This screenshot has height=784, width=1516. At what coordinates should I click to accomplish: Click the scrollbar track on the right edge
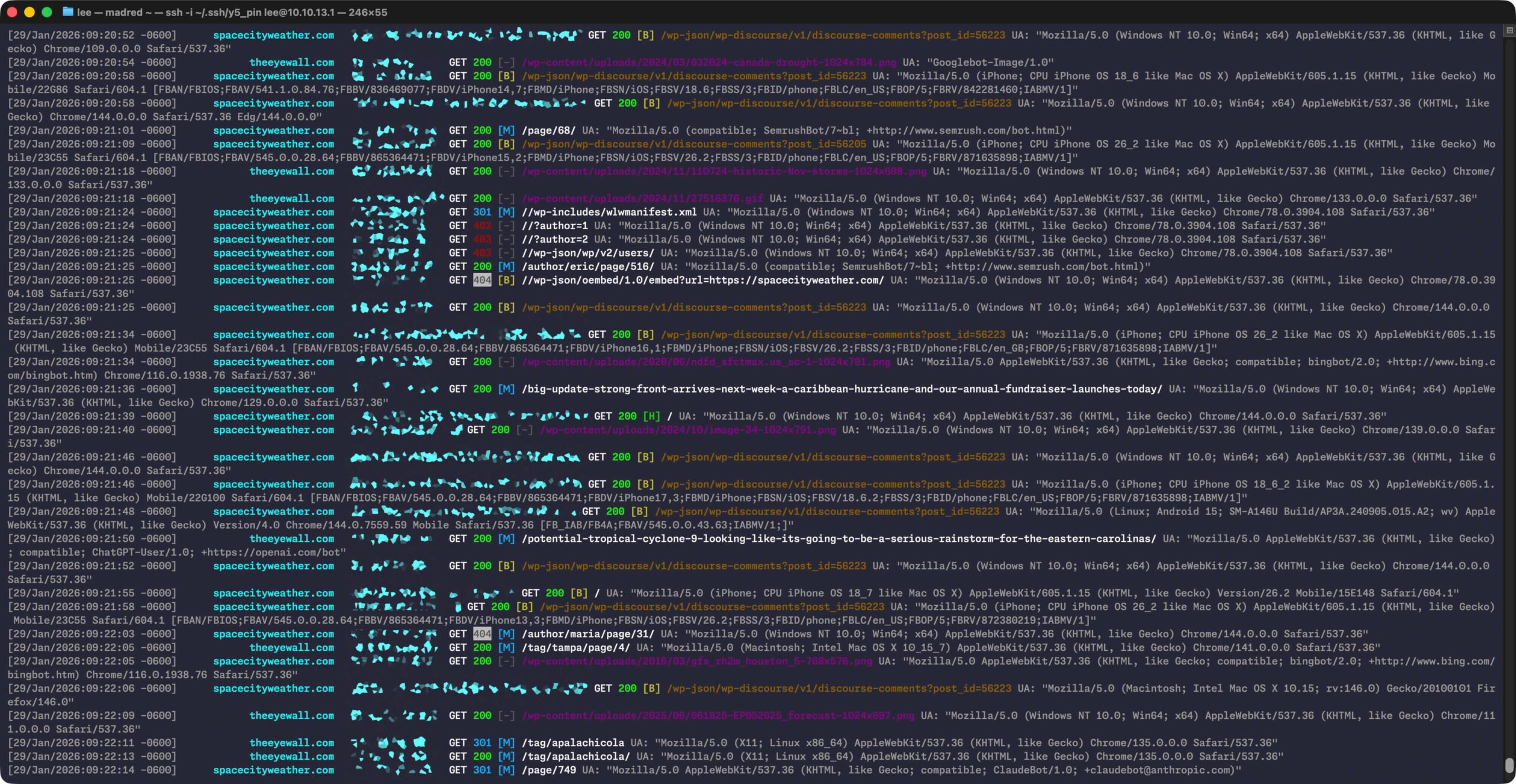point(1509,415)
